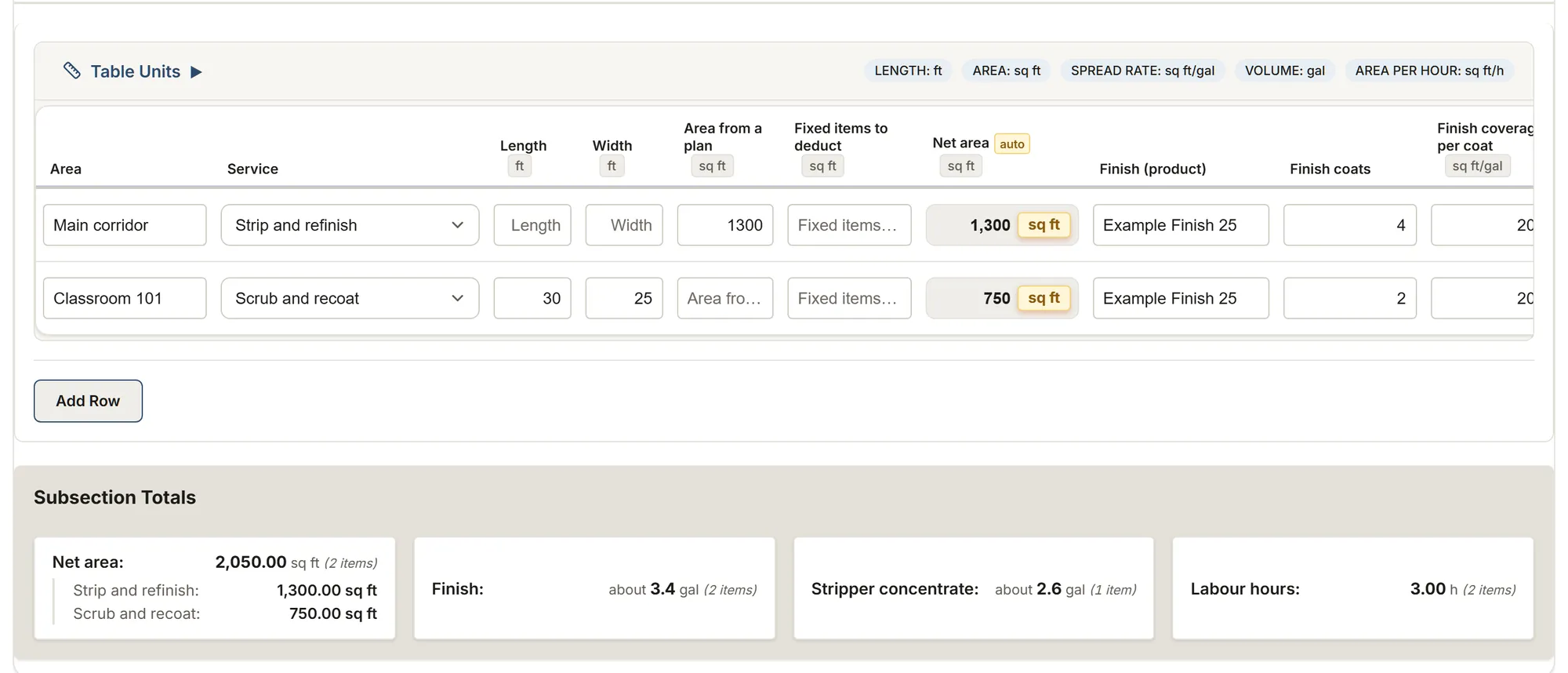Focus Length field in Main corridor row

click(532, 225)
